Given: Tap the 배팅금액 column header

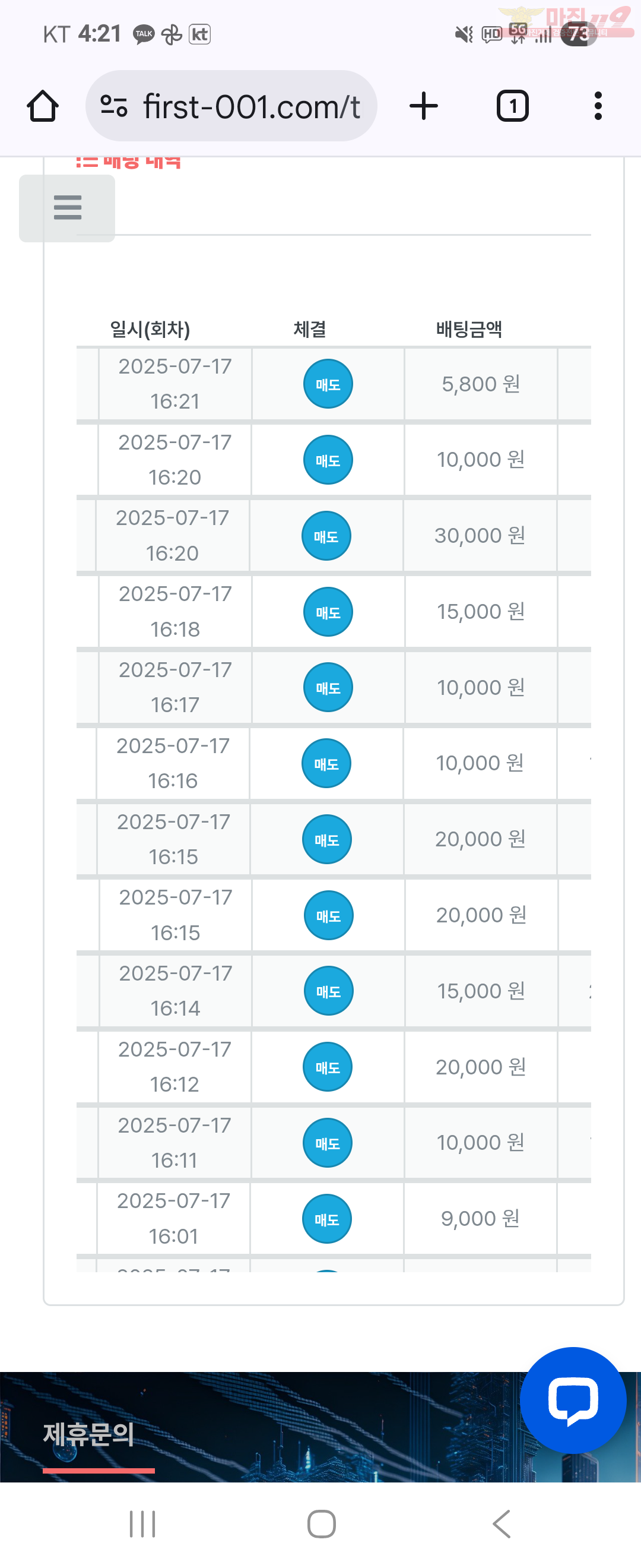Looking at the screenshot, I should coord(469,329).
